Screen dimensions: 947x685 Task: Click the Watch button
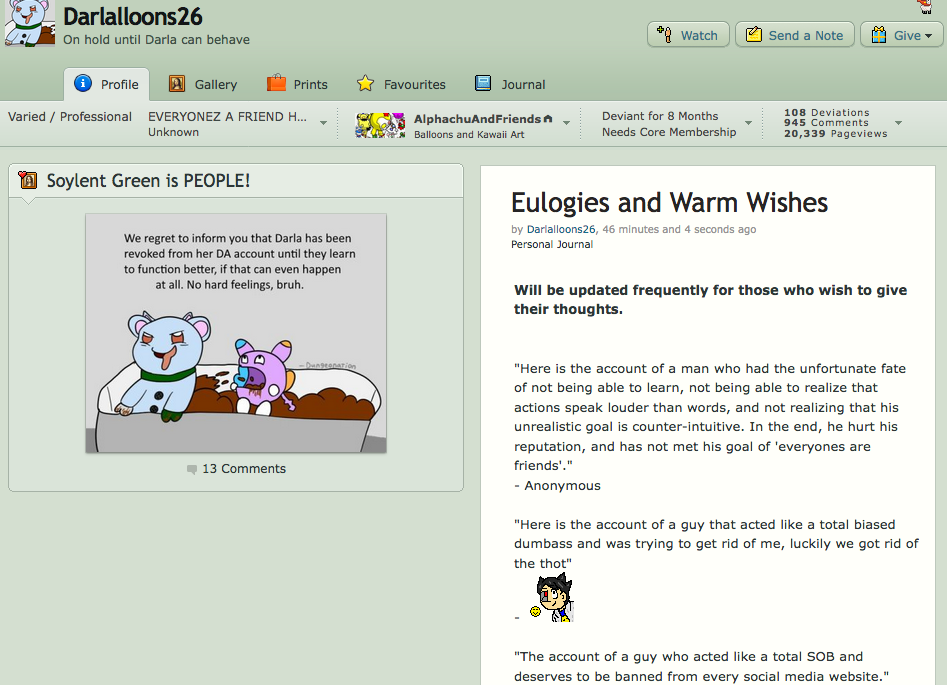(689, 35)
